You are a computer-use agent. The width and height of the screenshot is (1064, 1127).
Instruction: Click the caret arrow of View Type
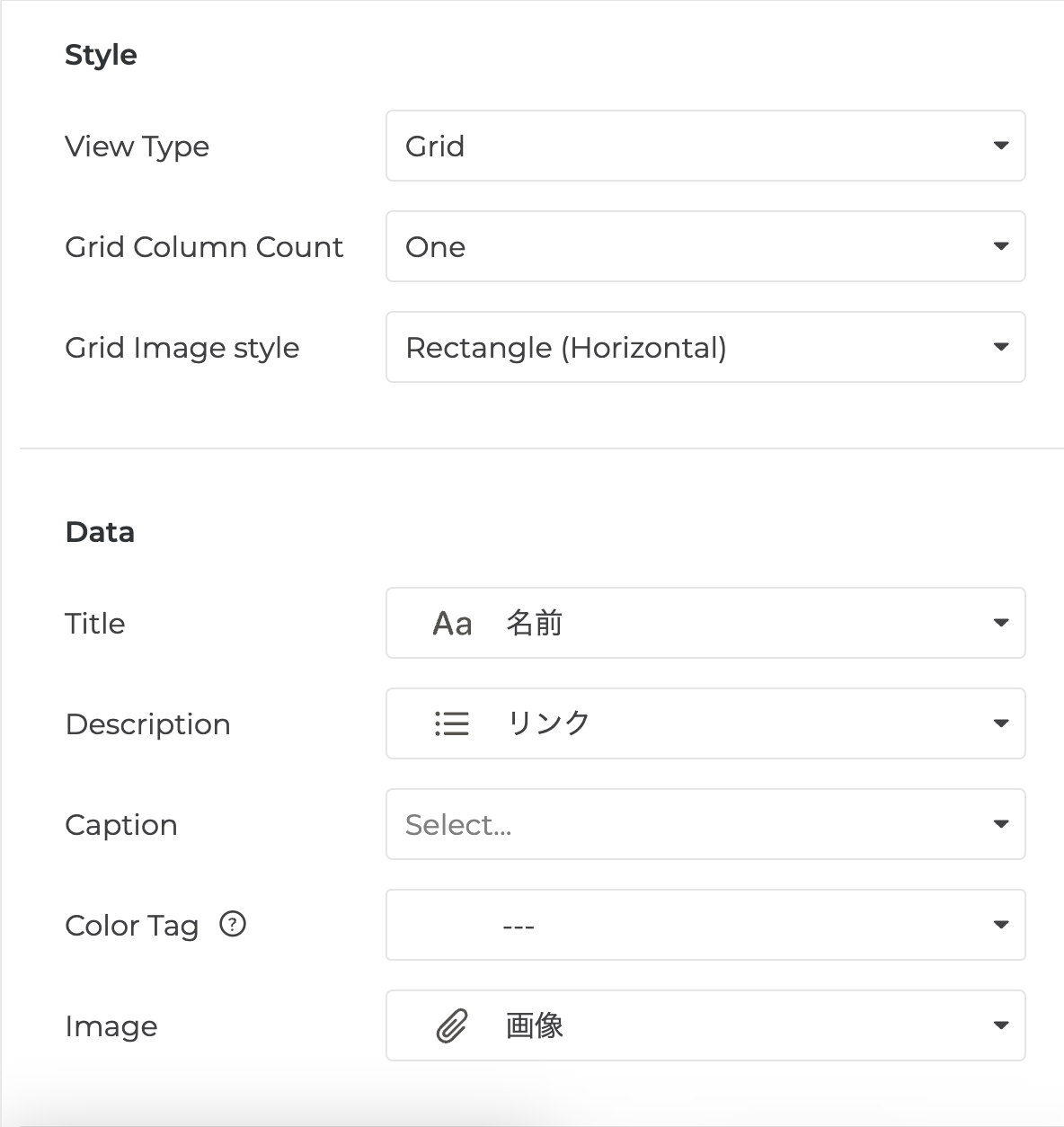[x=1000, y=146]
